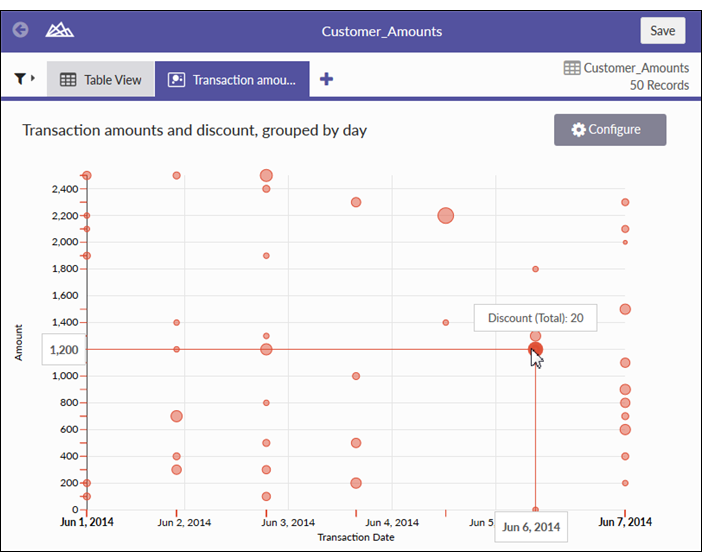The width and height of the screenshot is (702, 552).
Task: Open the filter funnel menu
Action: click(23, 79)
